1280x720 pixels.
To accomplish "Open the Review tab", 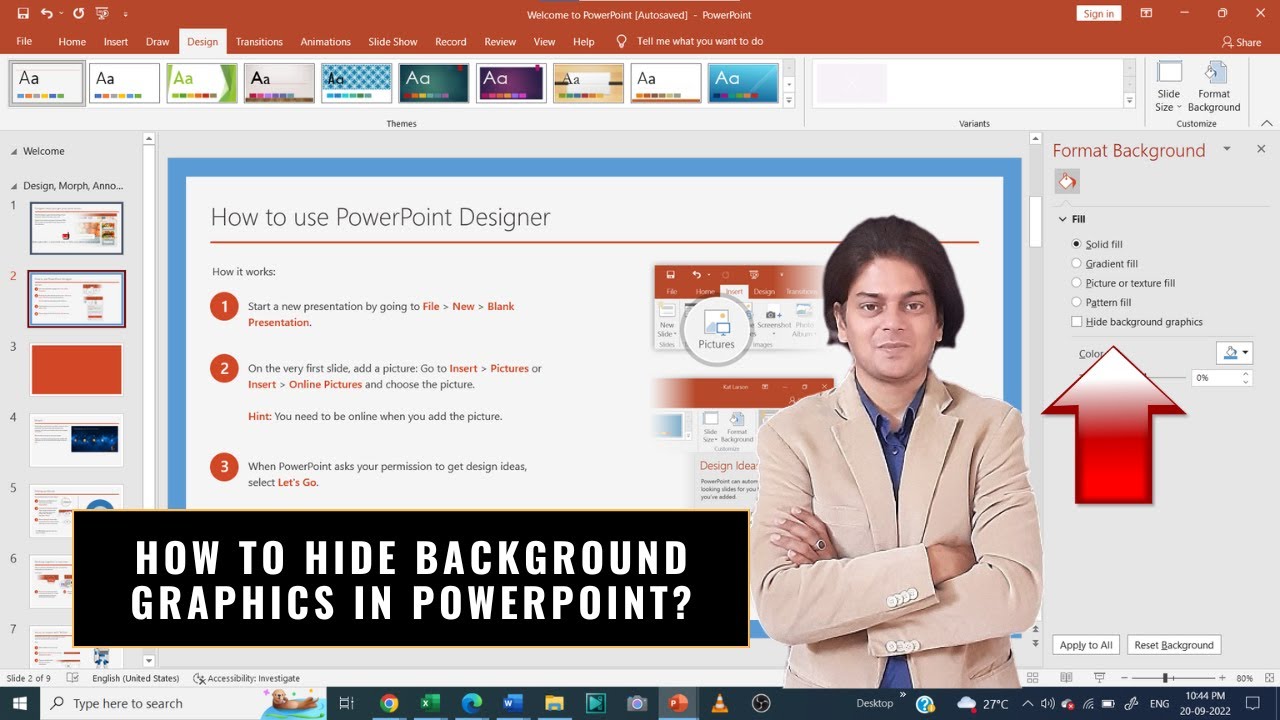I will point(500,42).
